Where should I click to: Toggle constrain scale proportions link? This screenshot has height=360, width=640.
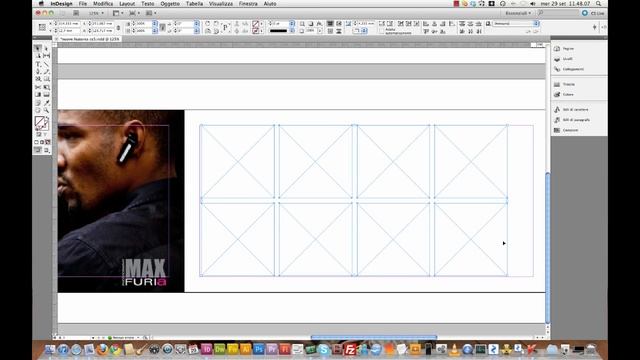tap(162, 27)
